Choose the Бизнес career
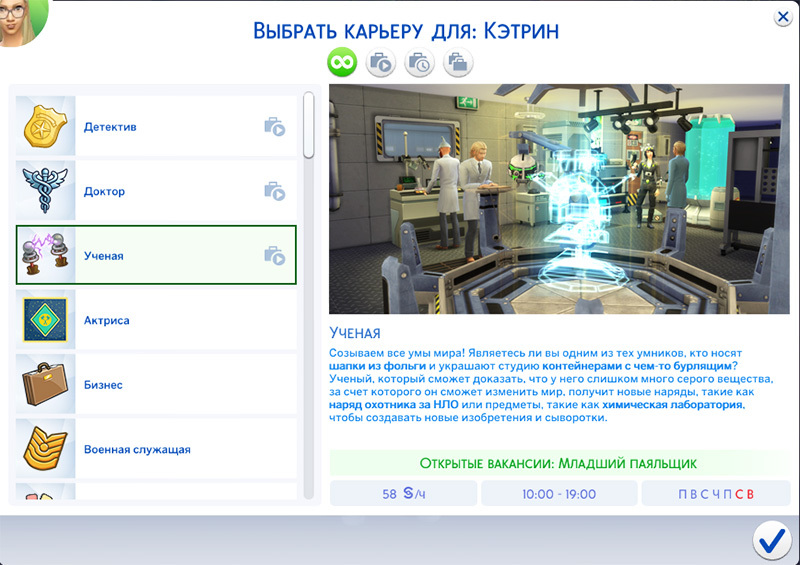The image size is (800, 565). [x=156, y=384]
